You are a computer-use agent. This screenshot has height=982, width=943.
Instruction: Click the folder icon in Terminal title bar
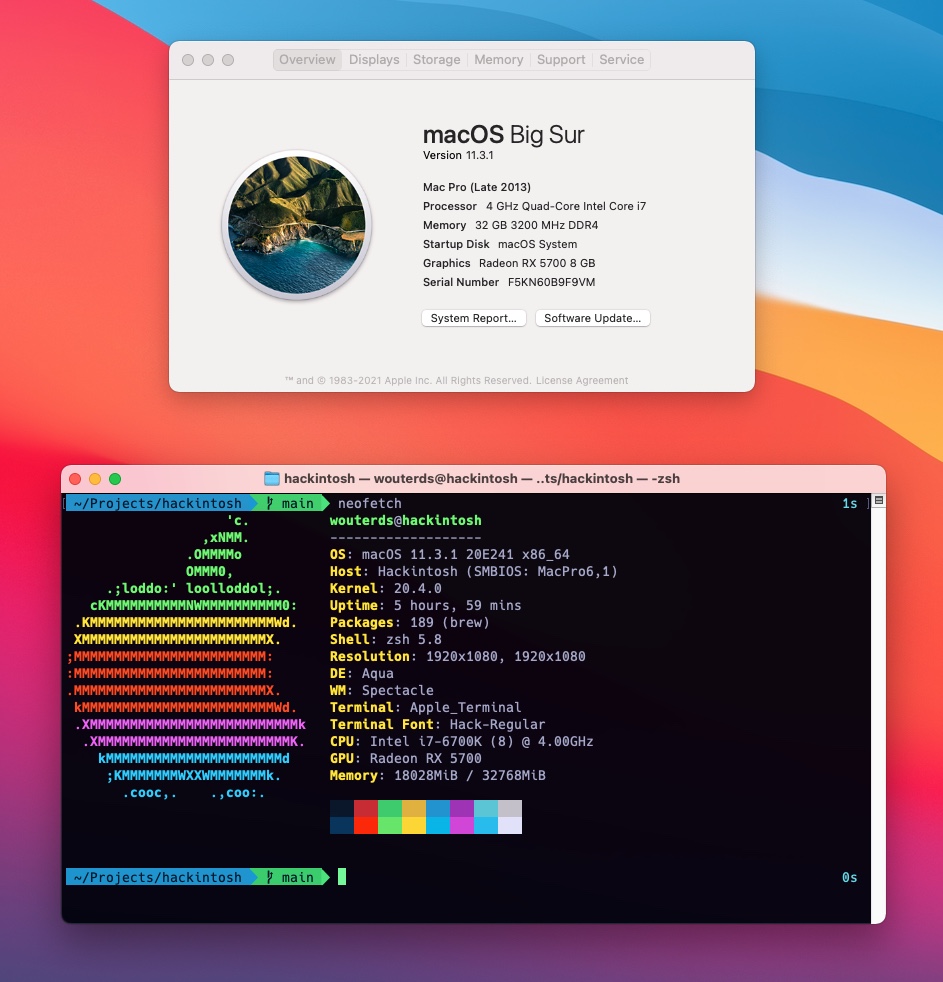(x=272, y=478)
